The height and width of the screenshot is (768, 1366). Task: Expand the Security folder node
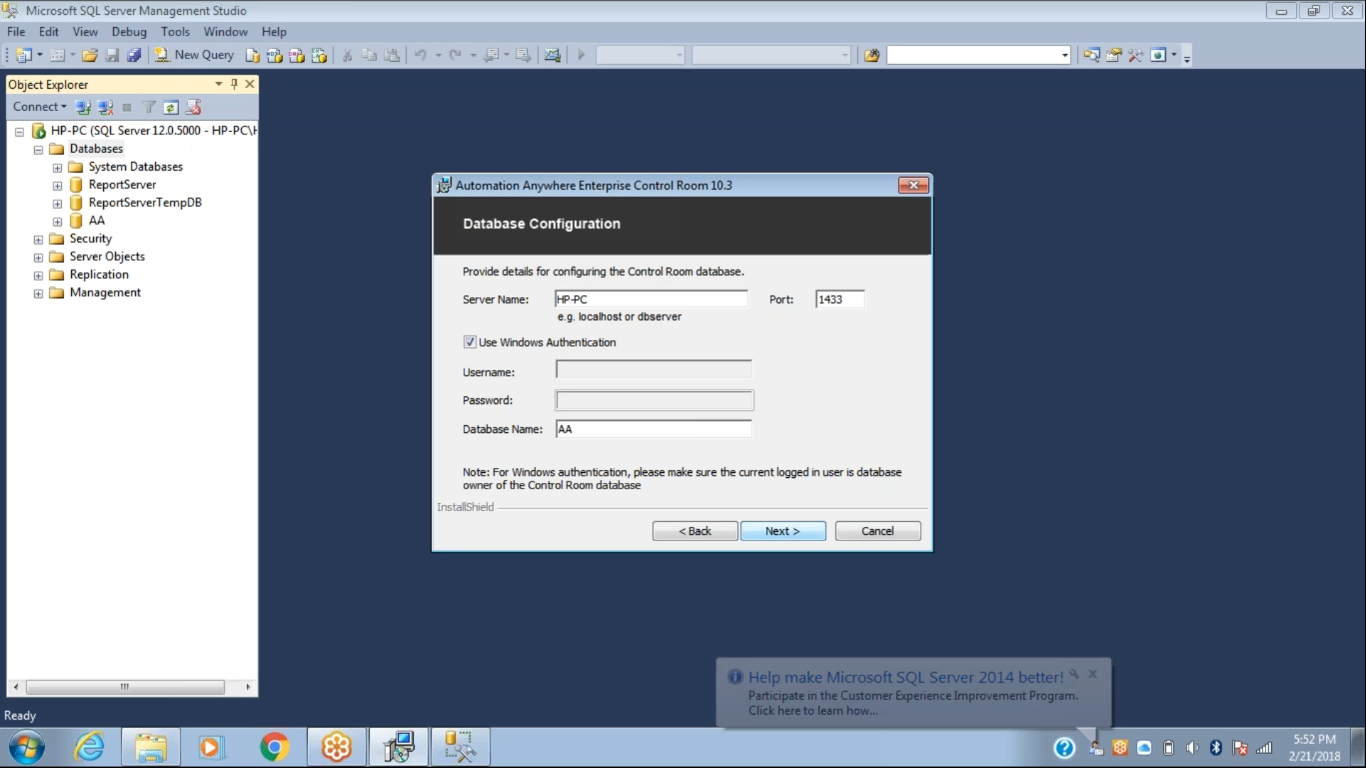(x=38, y=239)
